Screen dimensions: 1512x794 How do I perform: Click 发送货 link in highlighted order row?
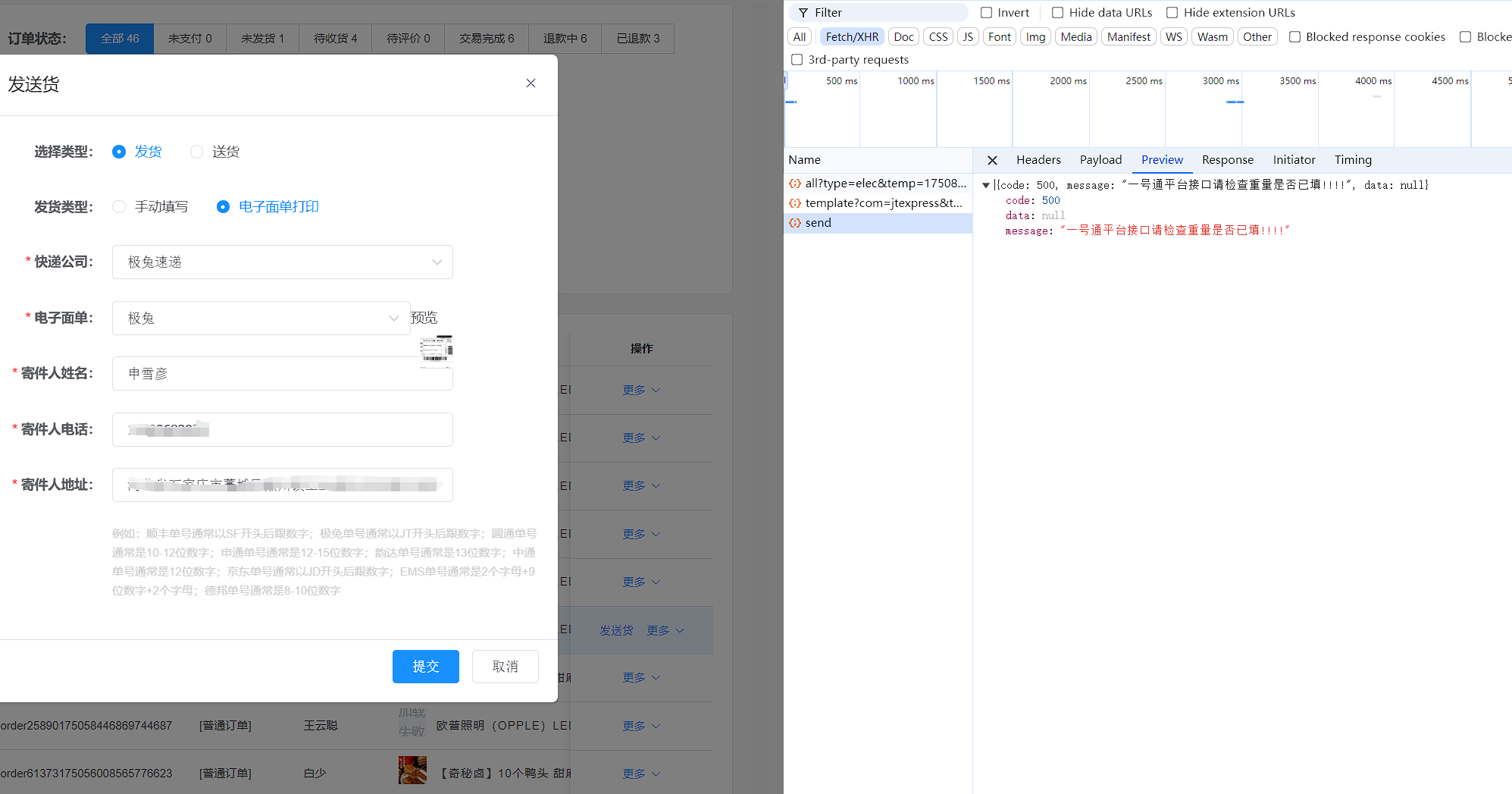click(617, 631)
